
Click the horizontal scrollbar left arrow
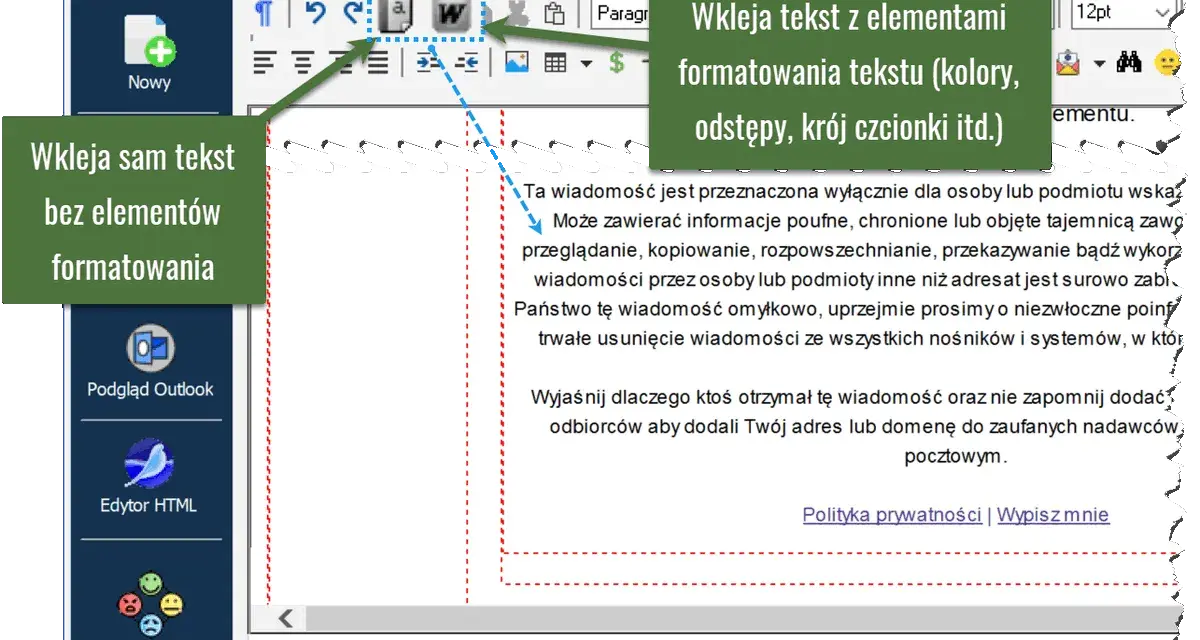[285, 618]
